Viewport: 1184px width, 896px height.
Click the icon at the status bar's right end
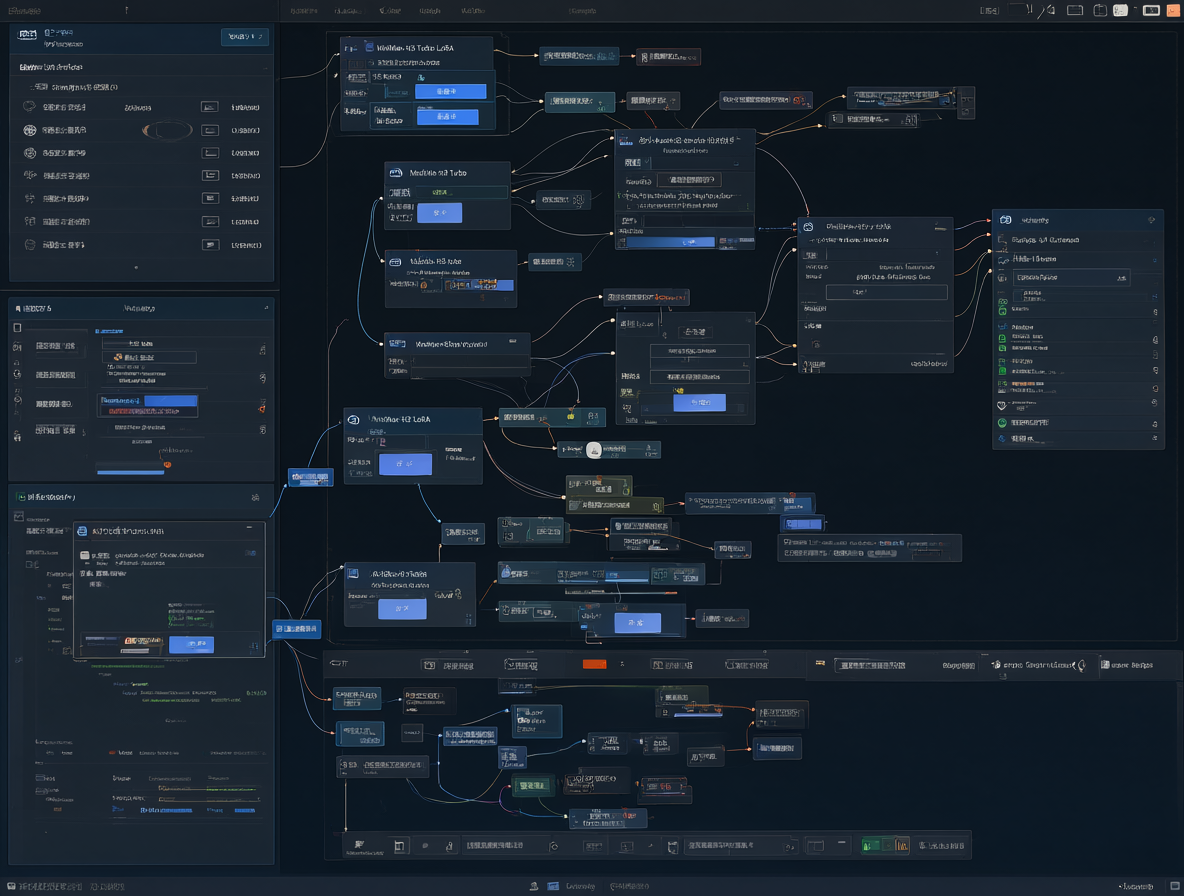pos(1175,886)
